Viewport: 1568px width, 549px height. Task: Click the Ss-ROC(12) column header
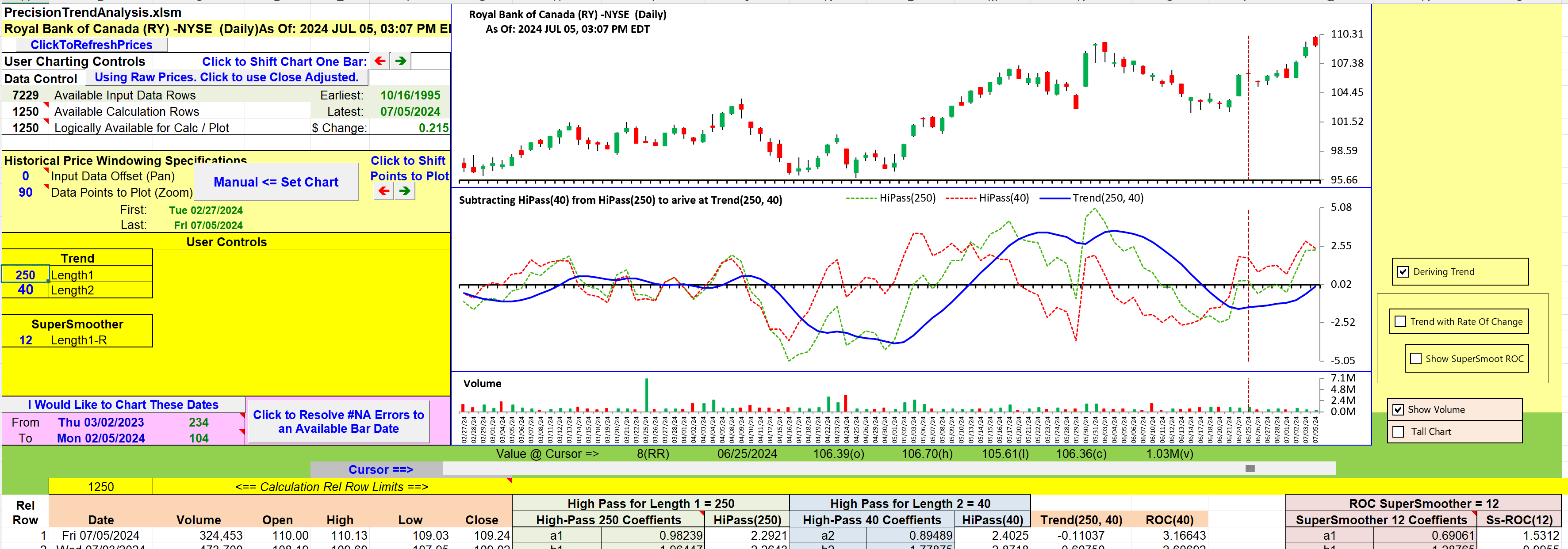point(1519,520)
